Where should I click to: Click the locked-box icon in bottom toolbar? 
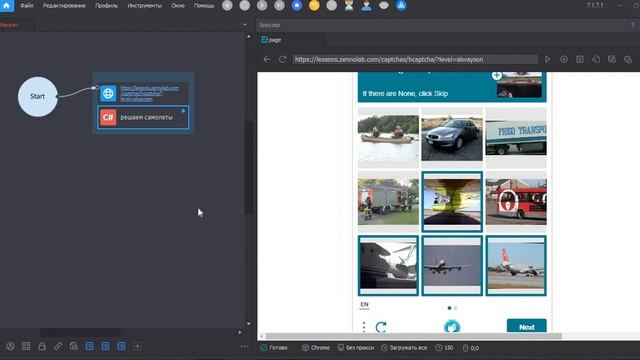coord(73,347)
